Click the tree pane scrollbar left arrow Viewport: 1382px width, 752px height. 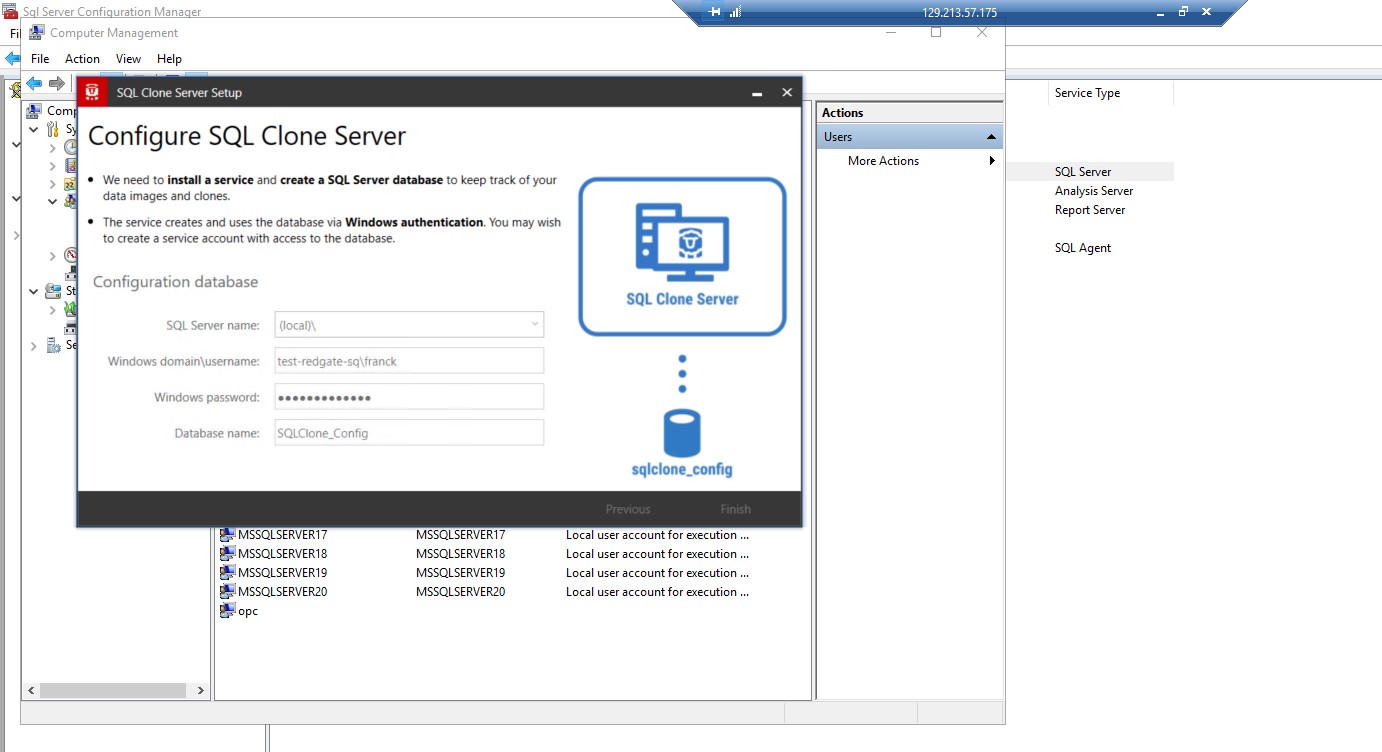pyautogui.click(x=31, y=691)
